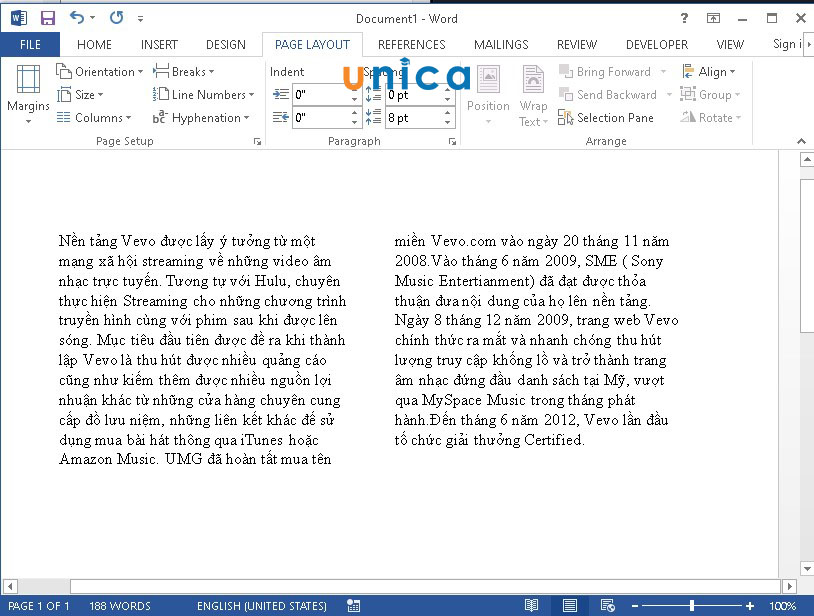
Task: Increase Spacing After with up spinner
Action: point(448,113)
